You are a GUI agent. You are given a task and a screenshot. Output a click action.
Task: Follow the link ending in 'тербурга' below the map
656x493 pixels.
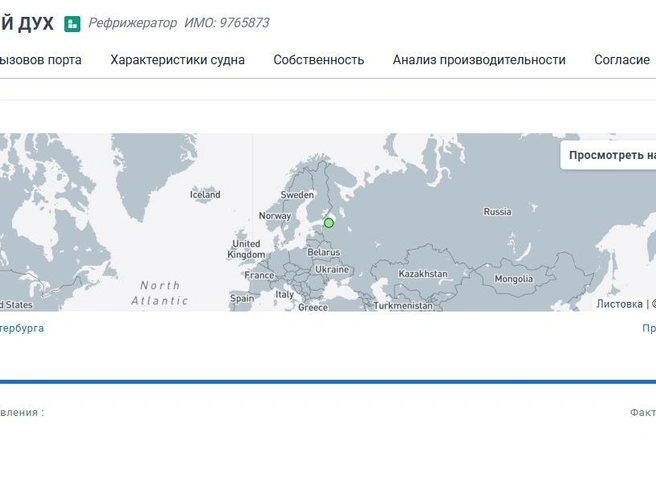[22, 328]
